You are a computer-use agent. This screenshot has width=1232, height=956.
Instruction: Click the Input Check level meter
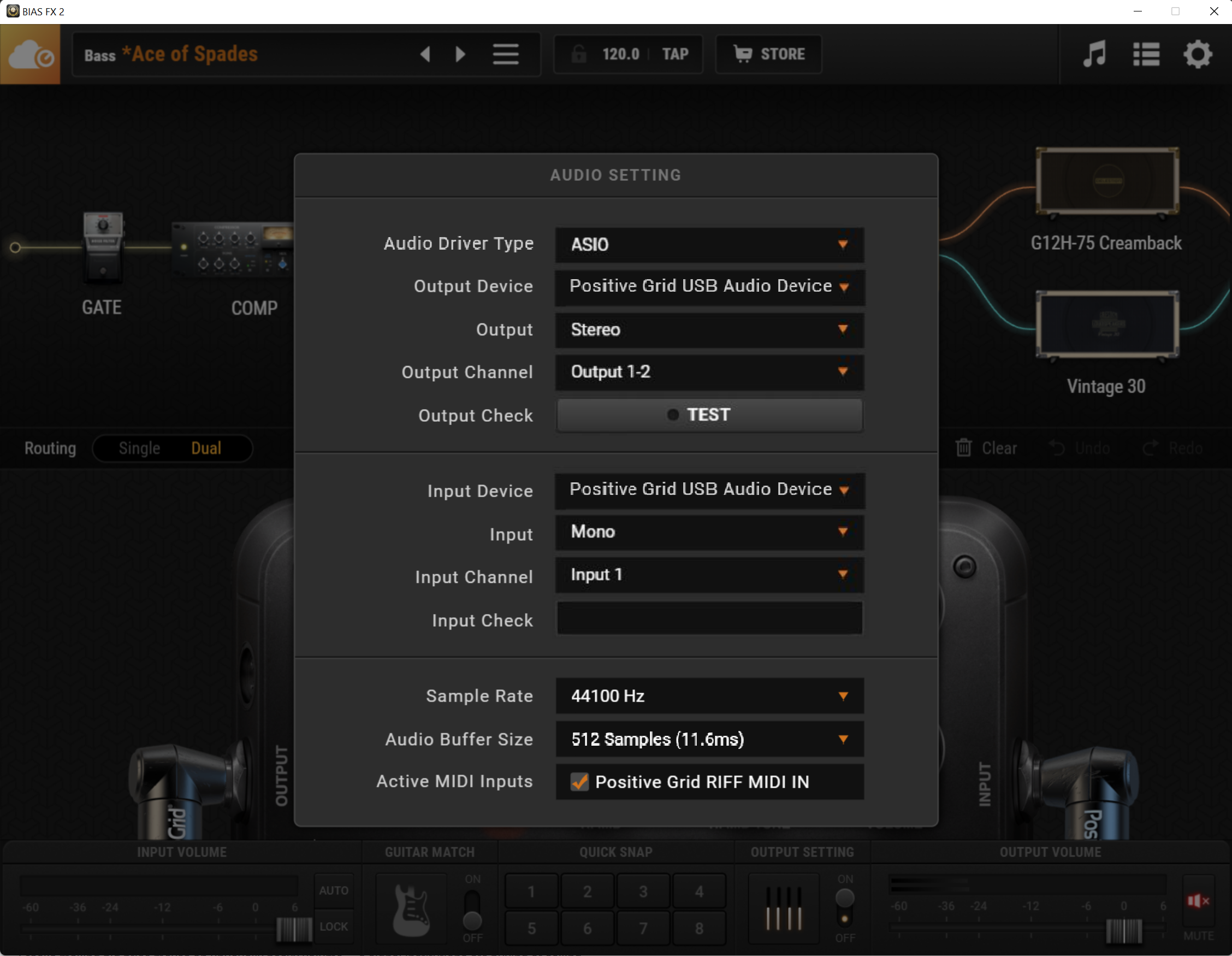tap(709, 618)
